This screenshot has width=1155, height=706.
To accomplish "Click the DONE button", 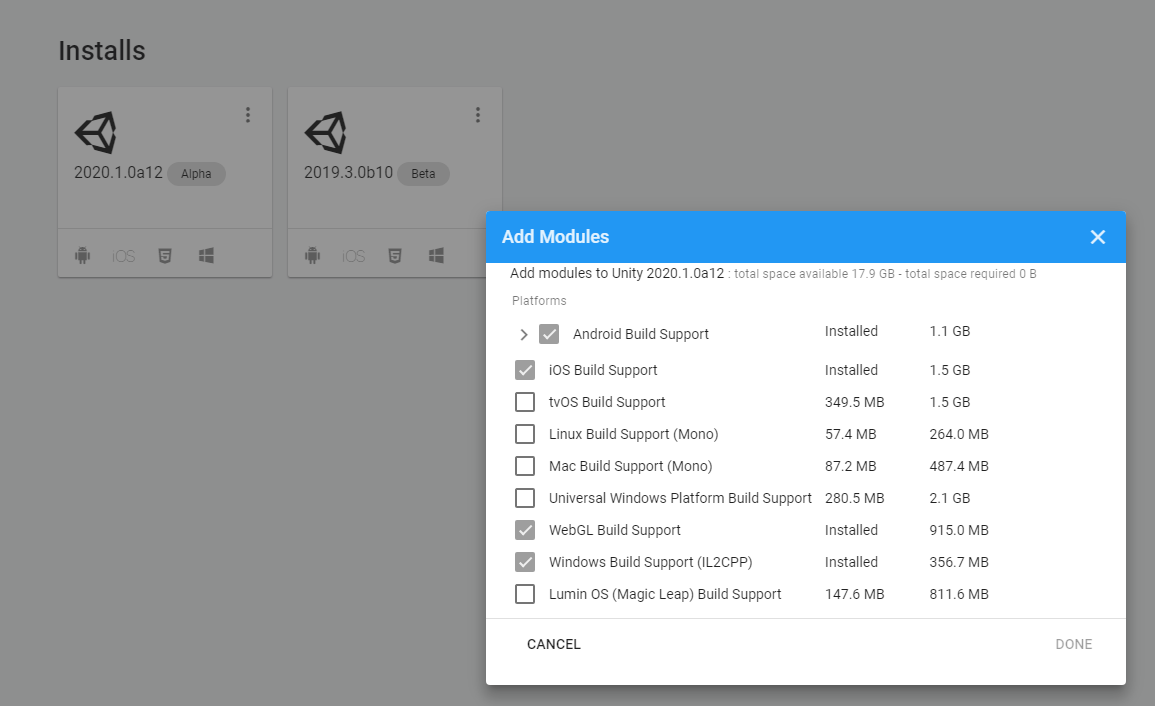I will tap(1074, 644).
